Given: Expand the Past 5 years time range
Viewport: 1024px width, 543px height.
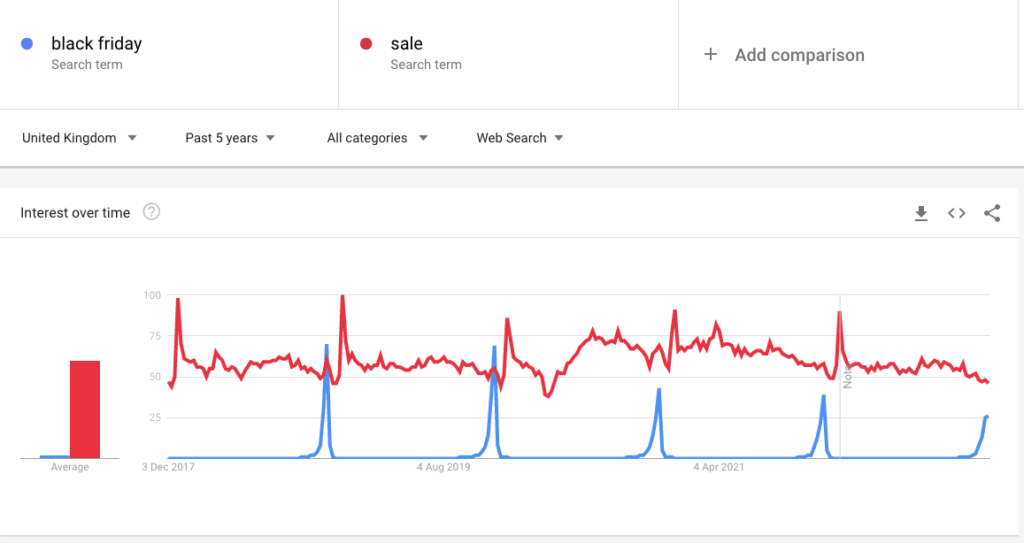Looking at the screenshot, I should pyautogui.click(x=230, y=138).
